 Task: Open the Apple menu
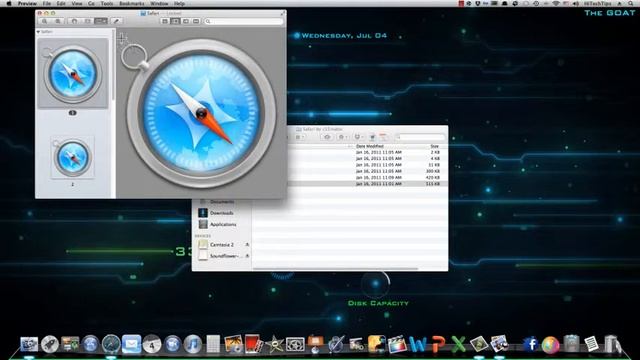(x=9, y=3)
